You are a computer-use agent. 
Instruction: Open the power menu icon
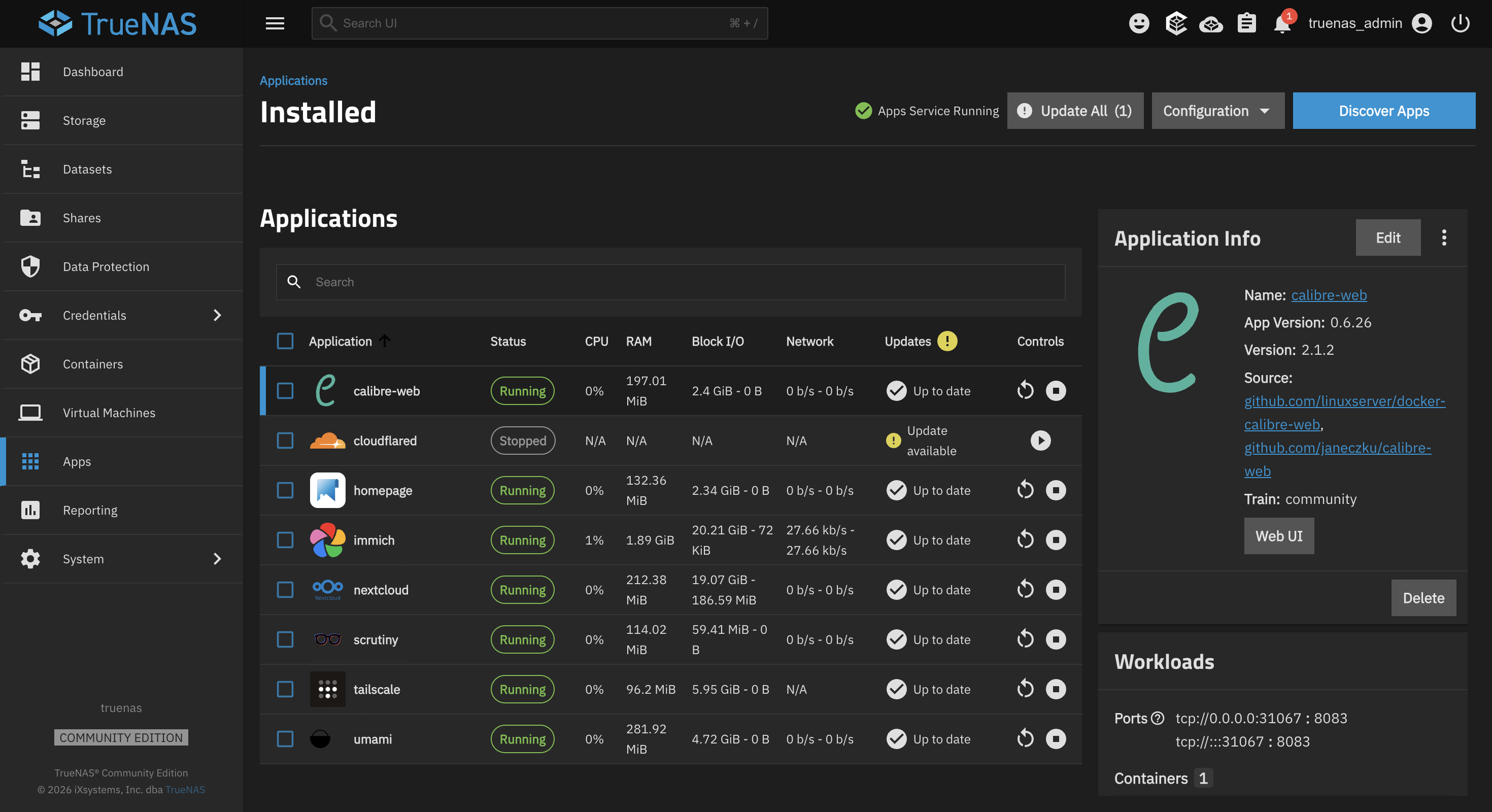point(1460,23)
